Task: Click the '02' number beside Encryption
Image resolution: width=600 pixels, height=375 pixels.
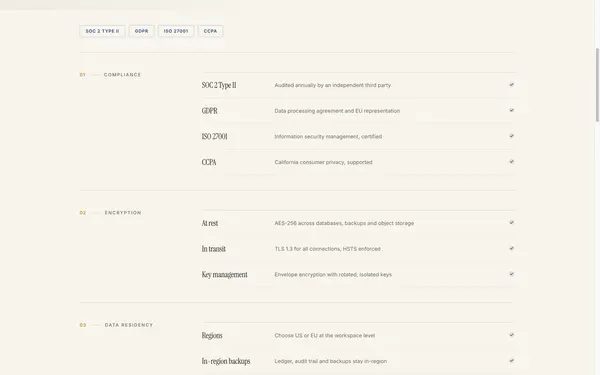Action: click(x=83, y=213)
